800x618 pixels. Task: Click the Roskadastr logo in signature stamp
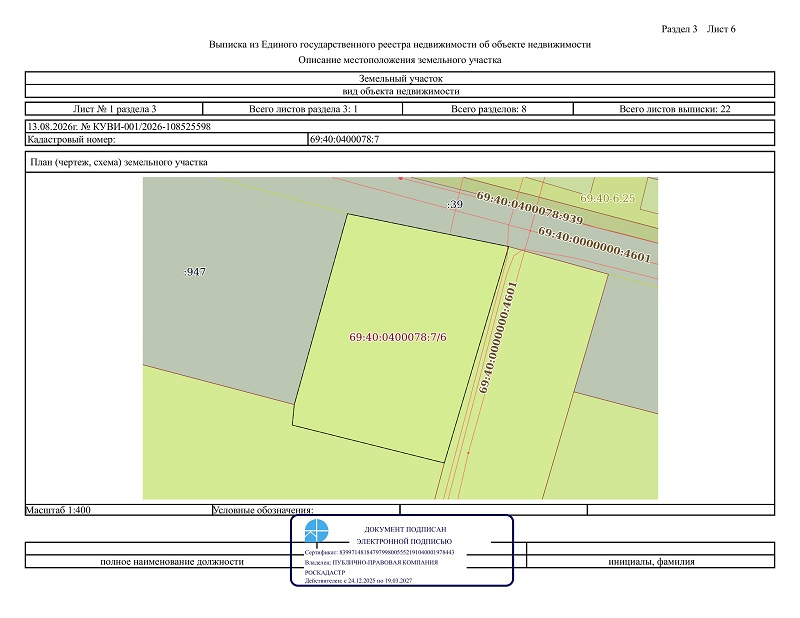(x=316, y=531)
